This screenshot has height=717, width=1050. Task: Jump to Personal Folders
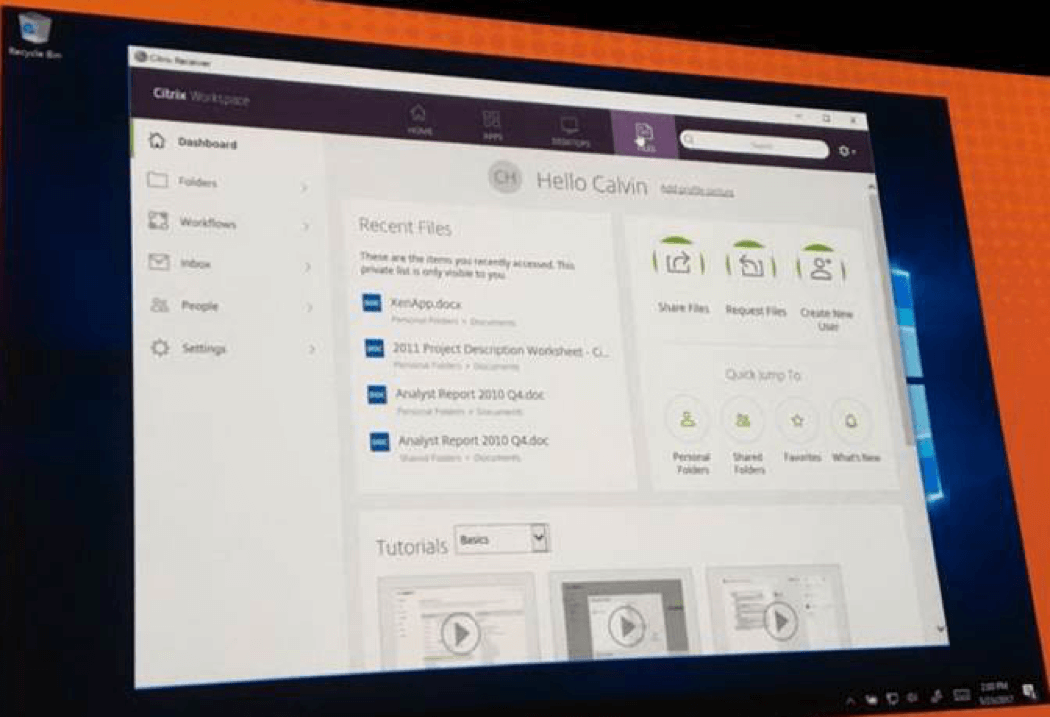pyautogui.click(x=688, y=420)
